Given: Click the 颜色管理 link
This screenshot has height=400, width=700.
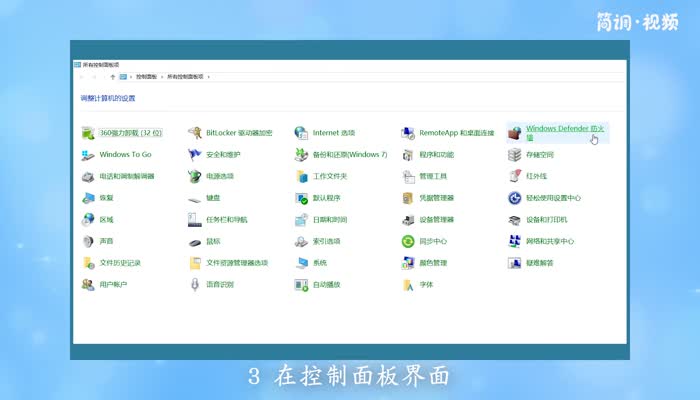Looking at the screenshot, I should [433, 263].
